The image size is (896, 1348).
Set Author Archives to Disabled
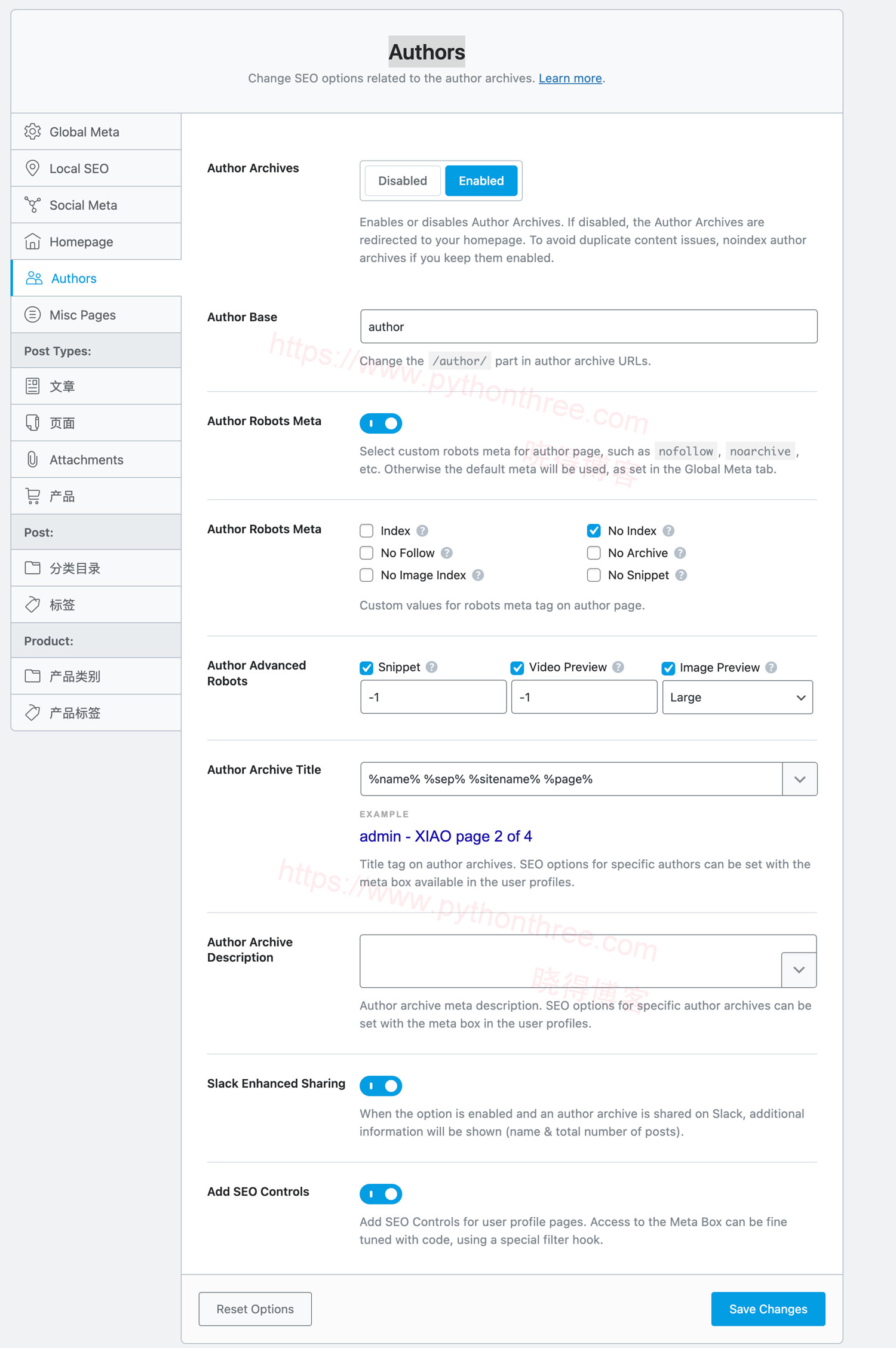[403, 181]
